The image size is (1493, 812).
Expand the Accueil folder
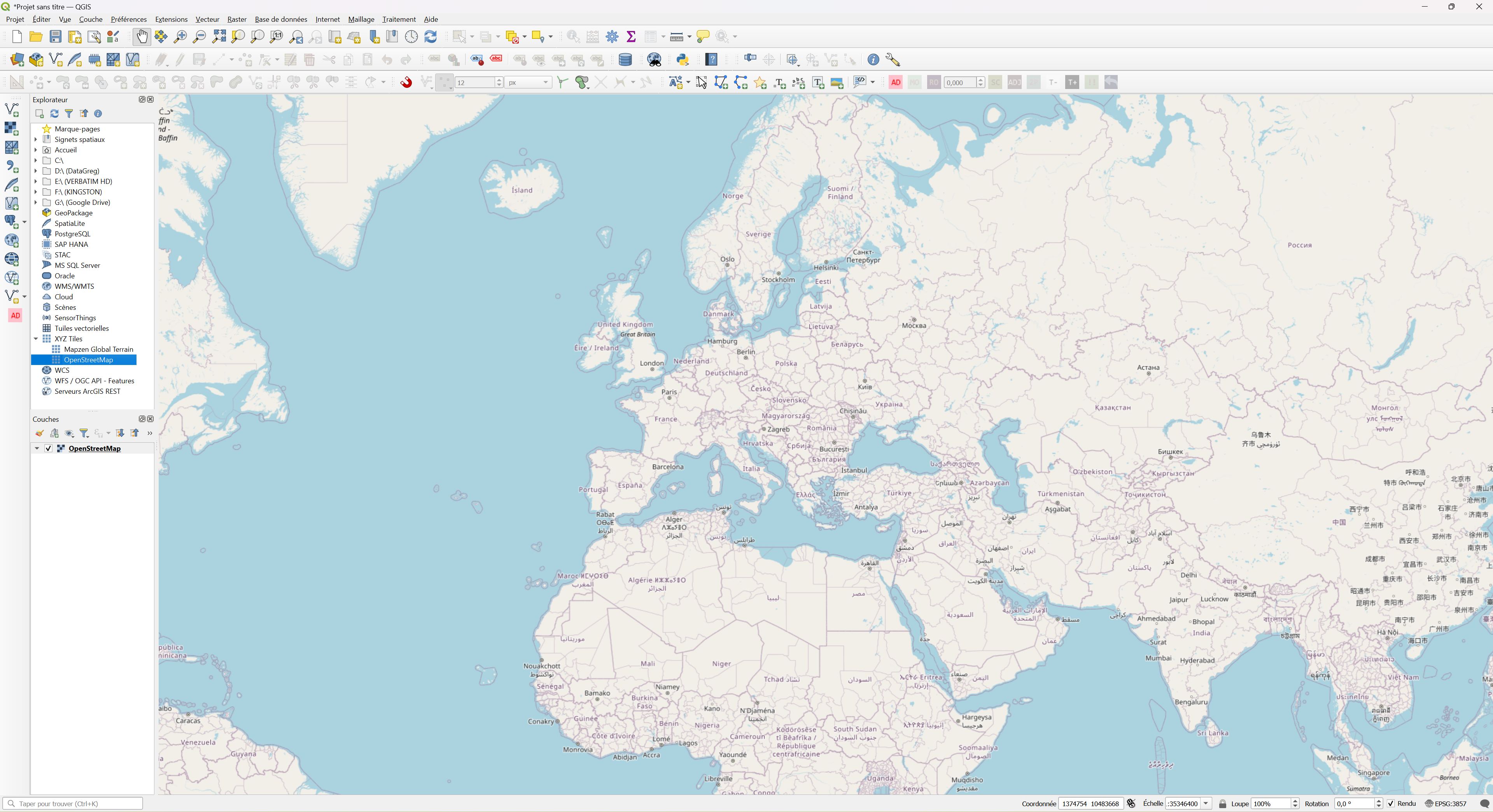pyautogui.click(x=36, y=150)
